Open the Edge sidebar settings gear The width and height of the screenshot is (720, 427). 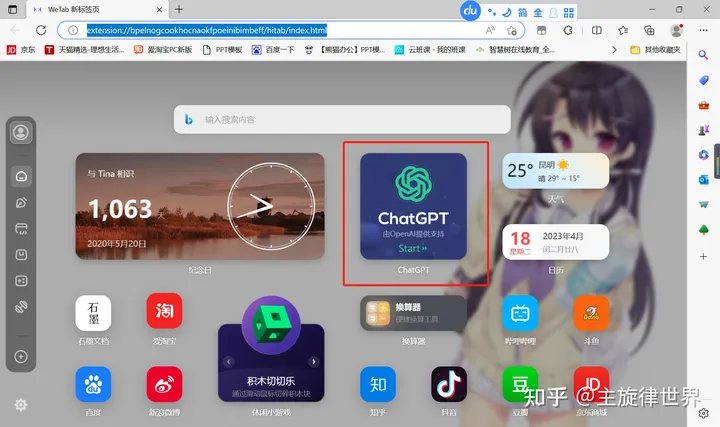[703, 413]
